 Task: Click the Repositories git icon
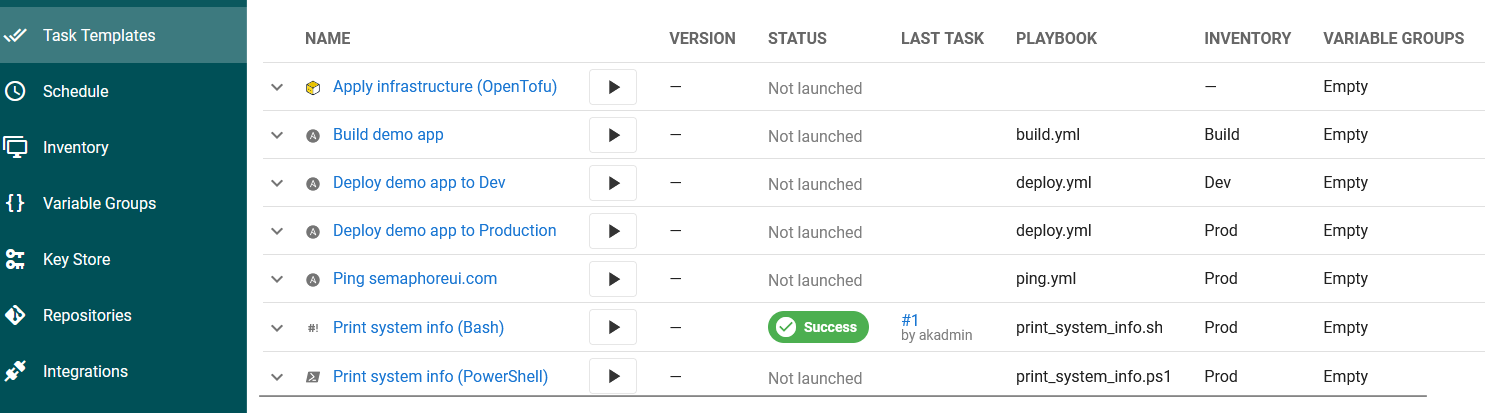15,315
